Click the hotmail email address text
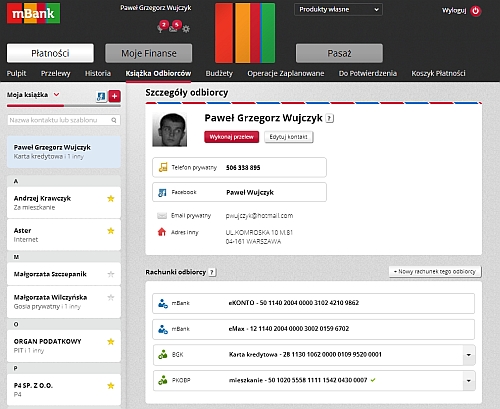The image size is (500, 409). click(259, 216)
